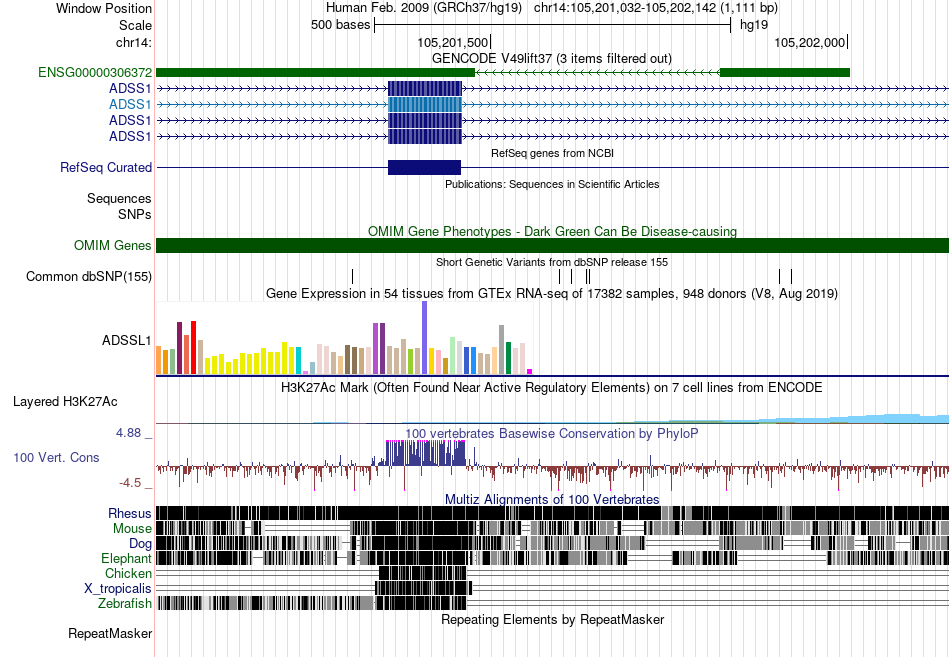
Task: Click the SNPs track label
Action: coord(135,215)
